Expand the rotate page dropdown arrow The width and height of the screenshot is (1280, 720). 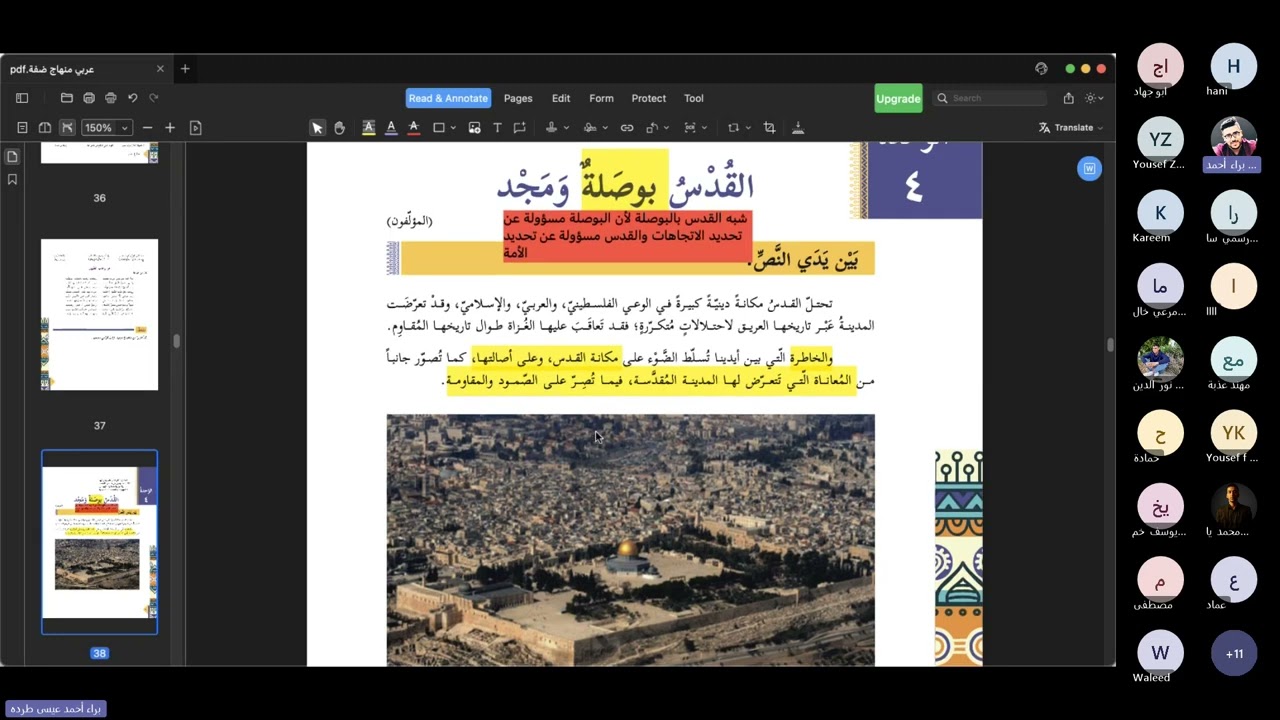tap(666, 128)
